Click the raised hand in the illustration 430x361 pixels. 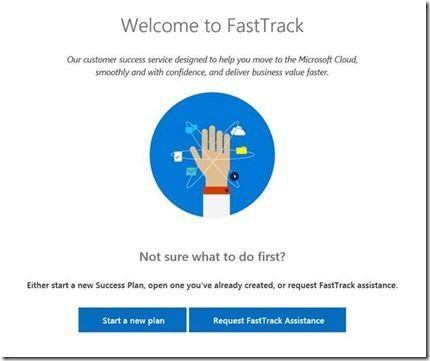212,155
